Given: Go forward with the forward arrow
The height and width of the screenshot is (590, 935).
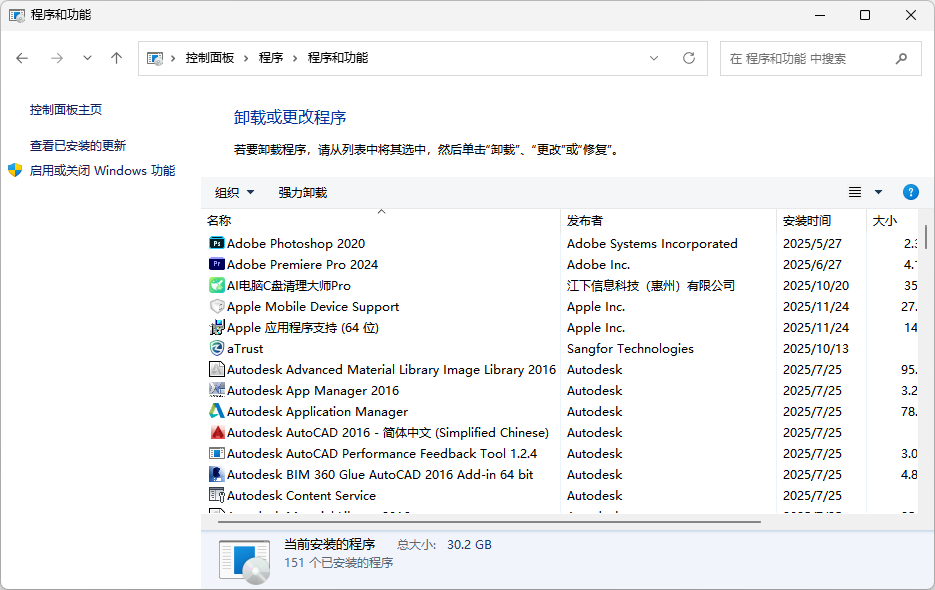Looking at the screenshot, I should [x=57, y=58].
